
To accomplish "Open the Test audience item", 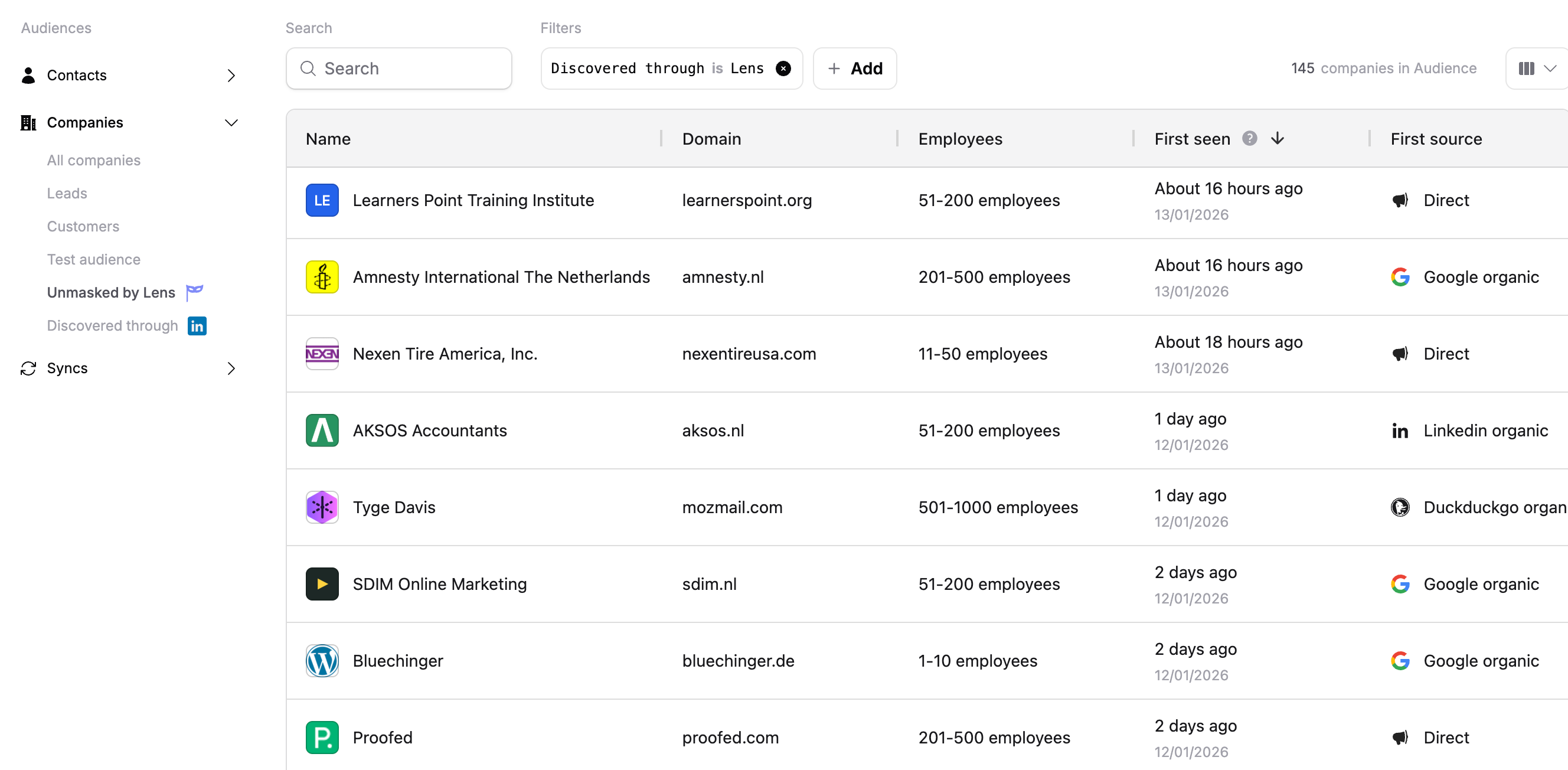I will click(94, 259).
